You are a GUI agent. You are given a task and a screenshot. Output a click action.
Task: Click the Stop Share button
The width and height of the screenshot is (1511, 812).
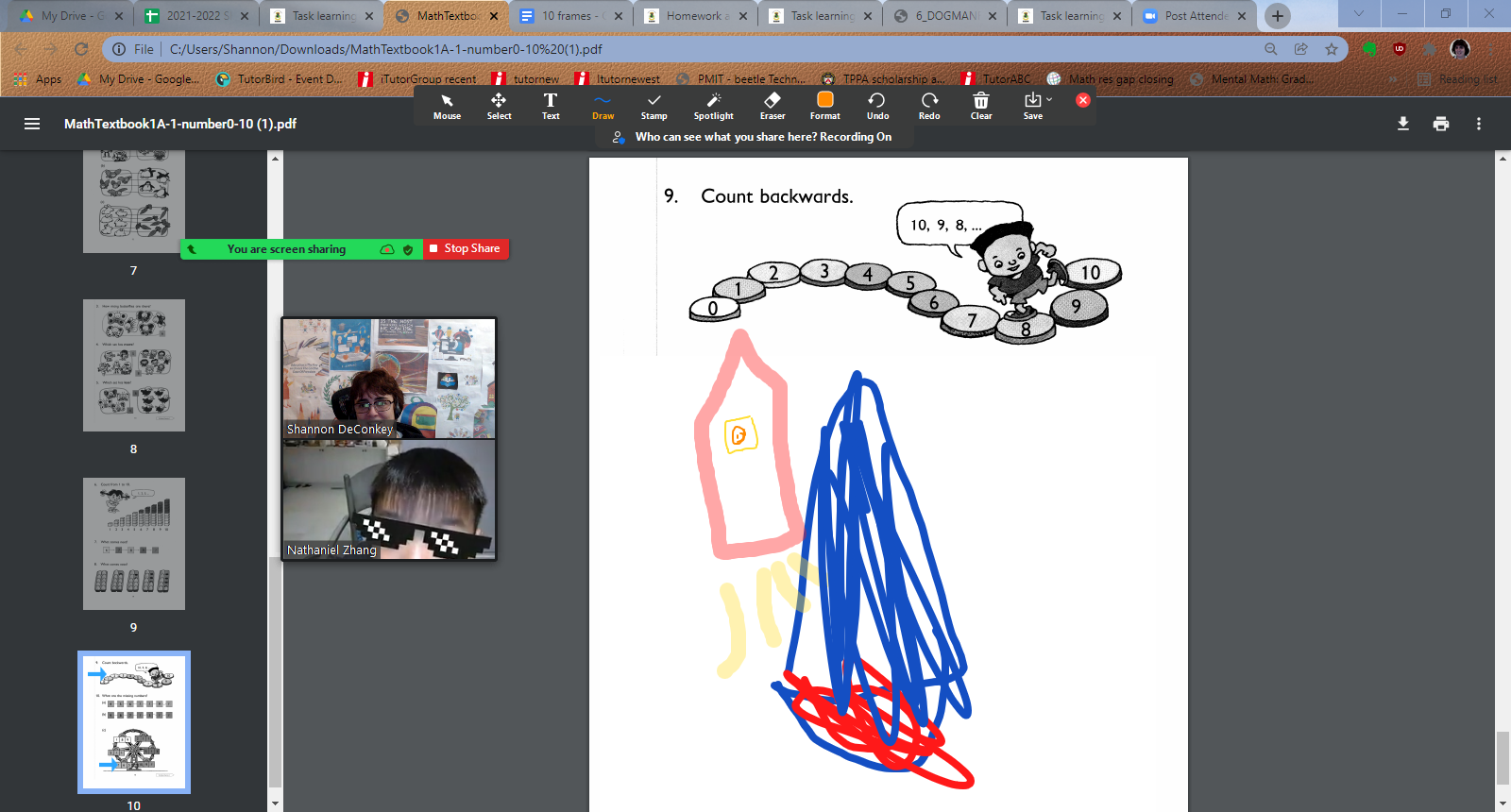tap(466, 248)
